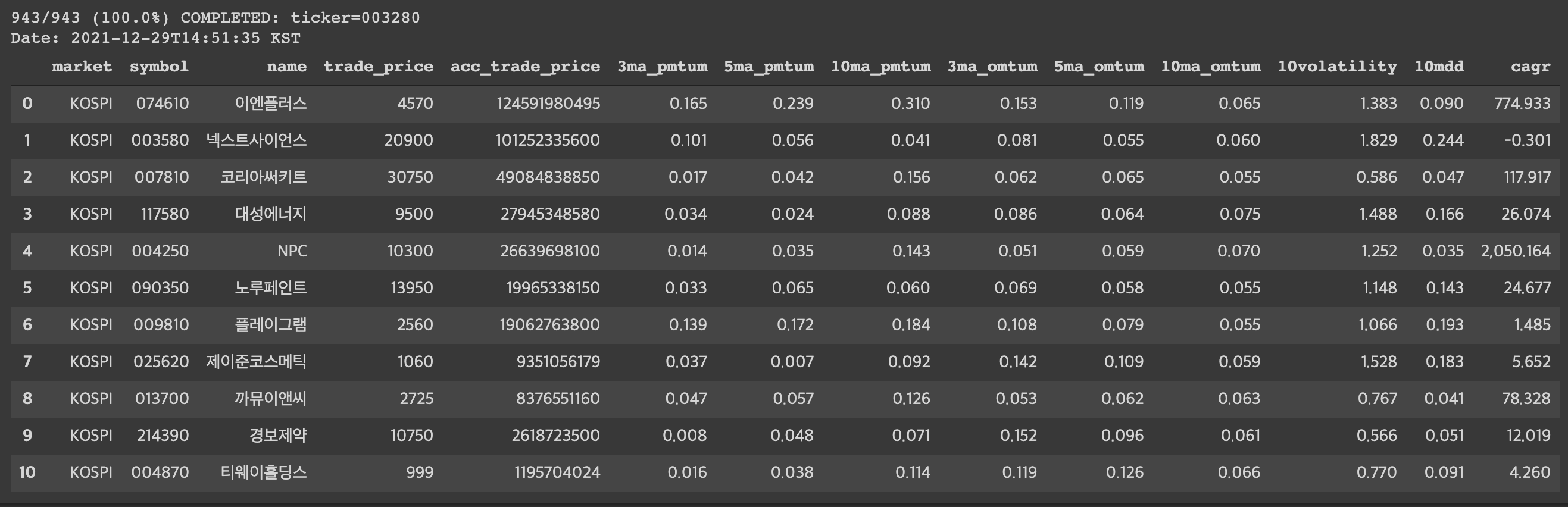Viewport: 1568px width, 507px height.
Task: Click symbol 214390
Action: click(163, 435)
